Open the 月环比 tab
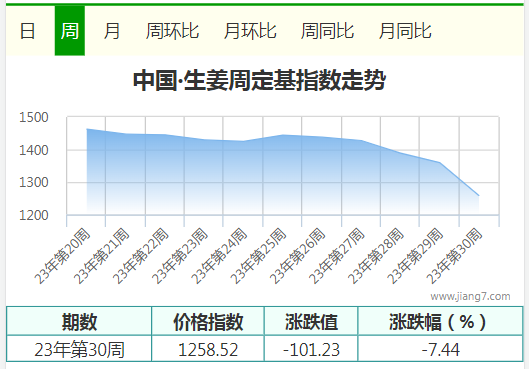 click(250, 31)
